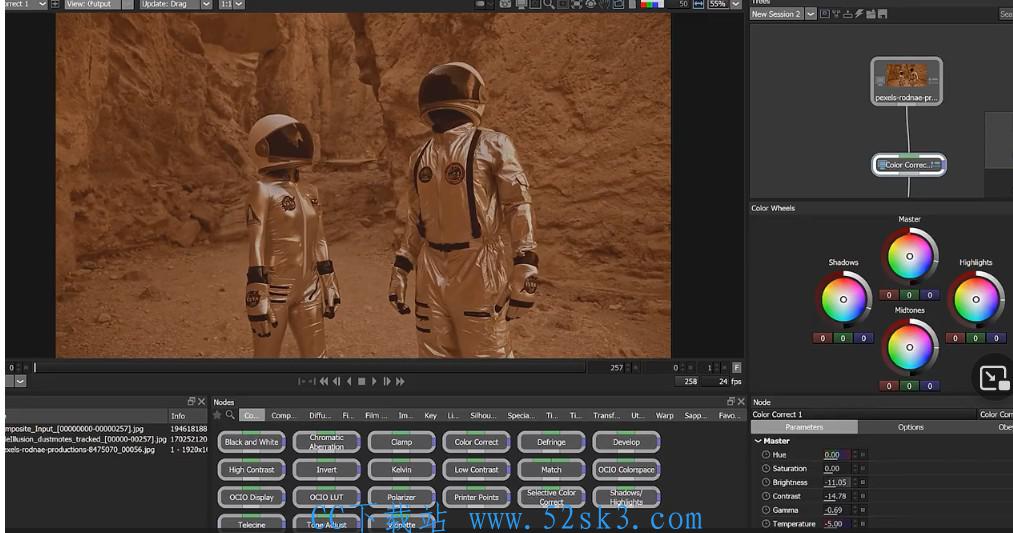Open the View: Output dropdown
1013x533 pixels.
tap(128, 4)
